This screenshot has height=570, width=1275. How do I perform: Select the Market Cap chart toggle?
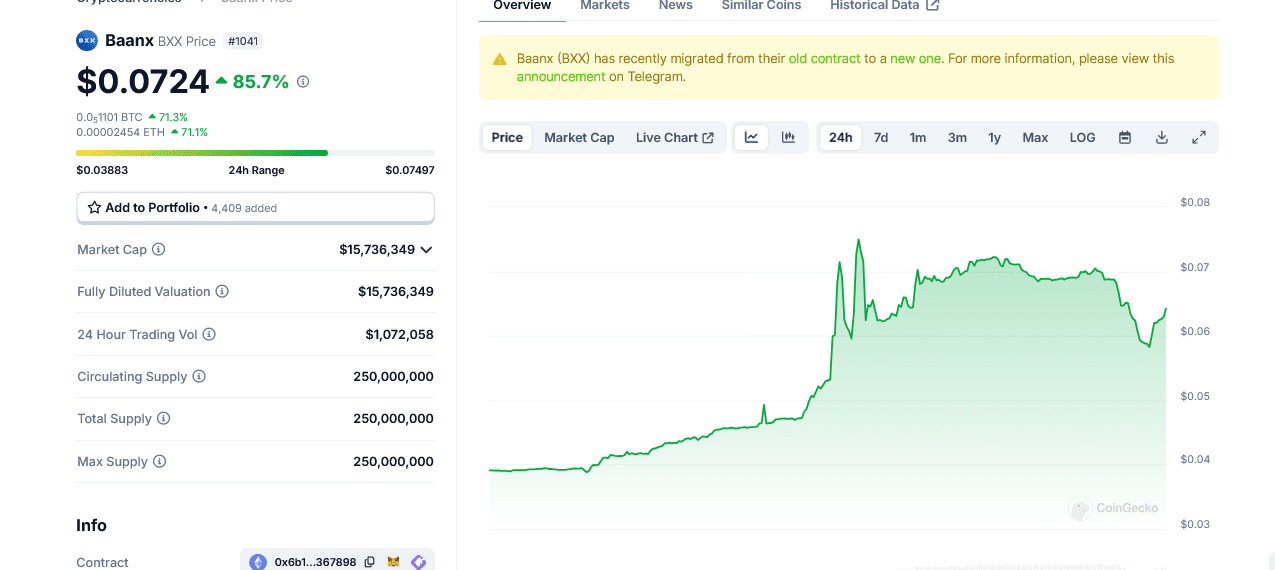point(579,137)
